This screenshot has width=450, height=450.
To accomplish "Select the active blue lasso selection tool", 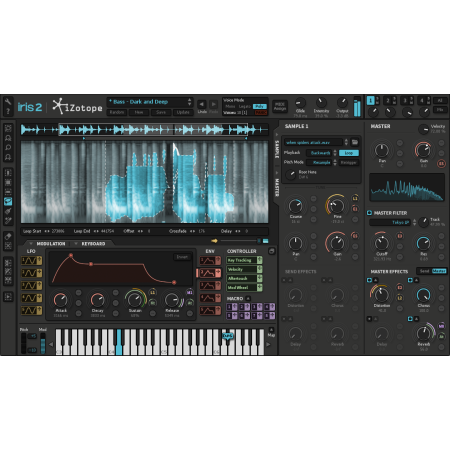I will [x=8, y=201].
